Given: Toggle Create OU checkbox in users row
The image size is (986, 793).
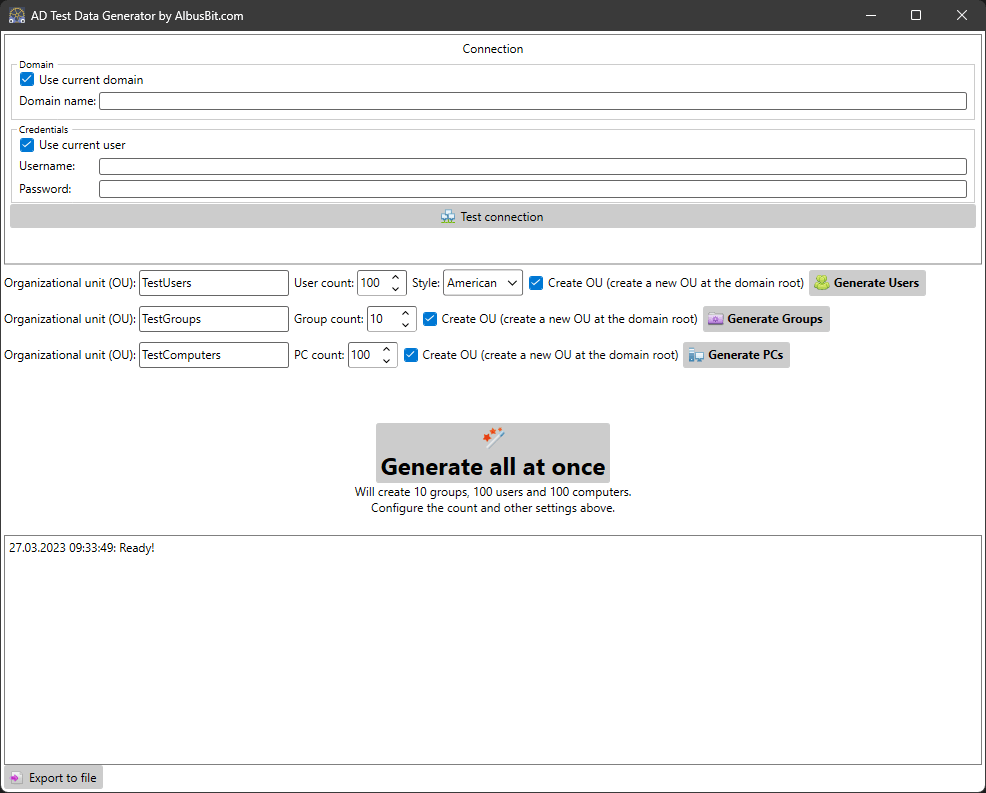Looking at the screenshot, I should click(536, 283).
